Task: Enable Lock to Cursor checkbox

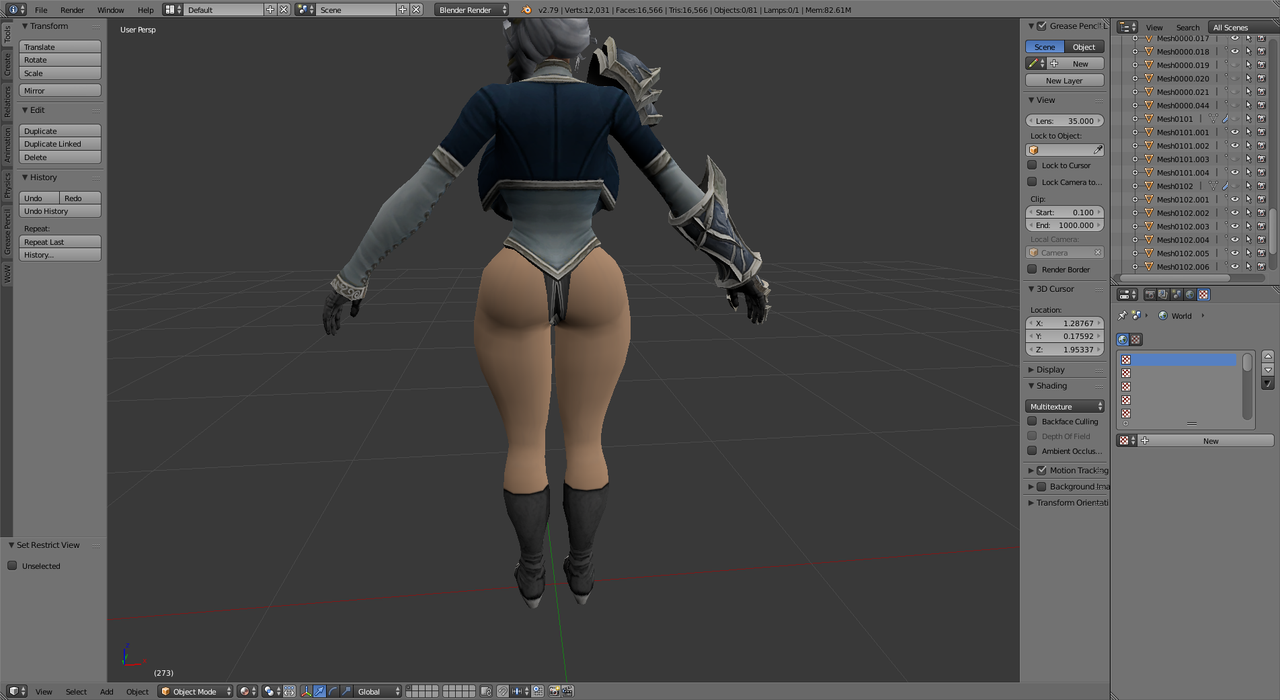Action: point(1032,165)
